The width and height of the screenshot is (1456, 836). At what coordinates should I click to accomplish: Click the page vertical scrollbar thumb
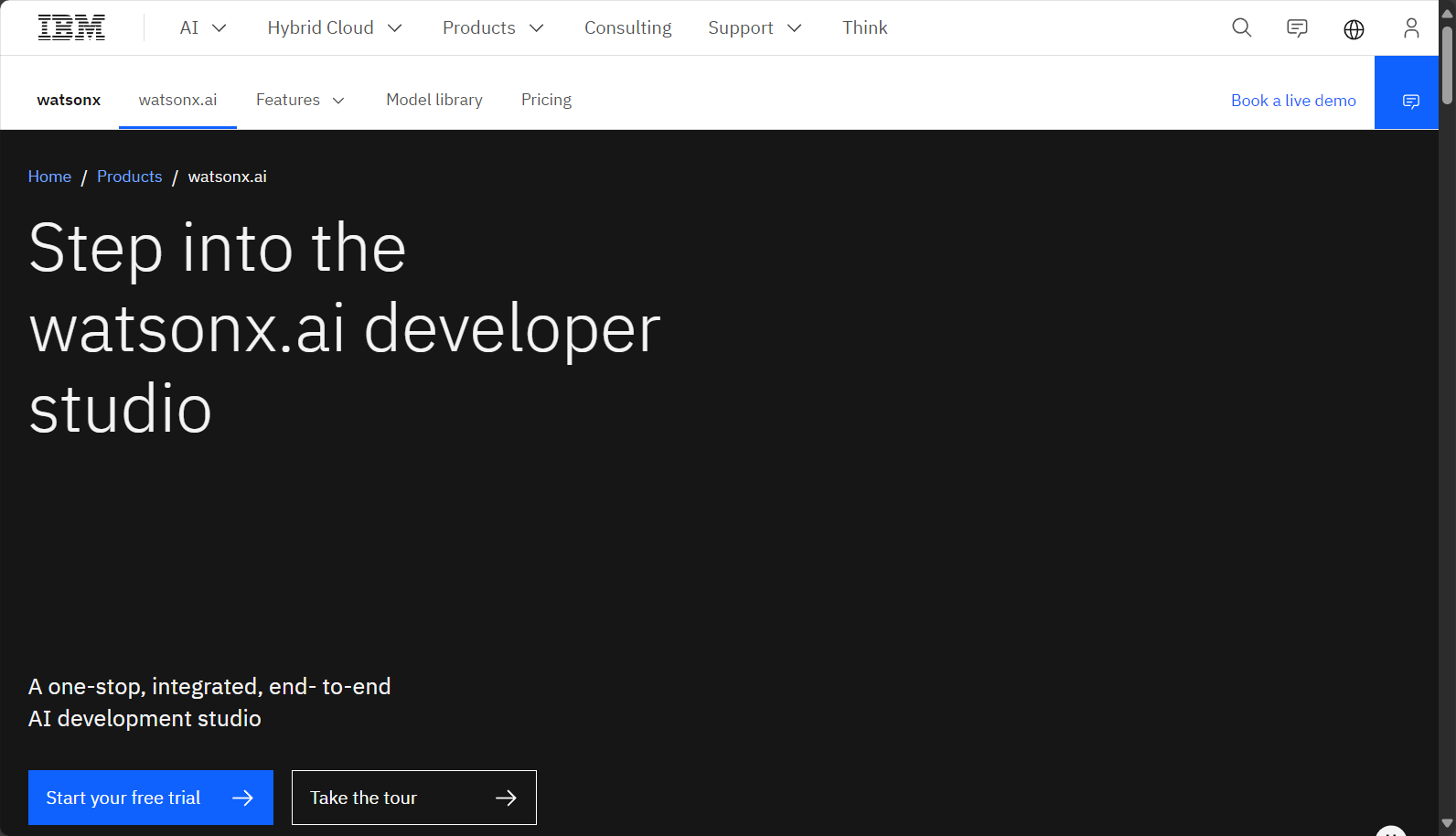click(1447, 64)
